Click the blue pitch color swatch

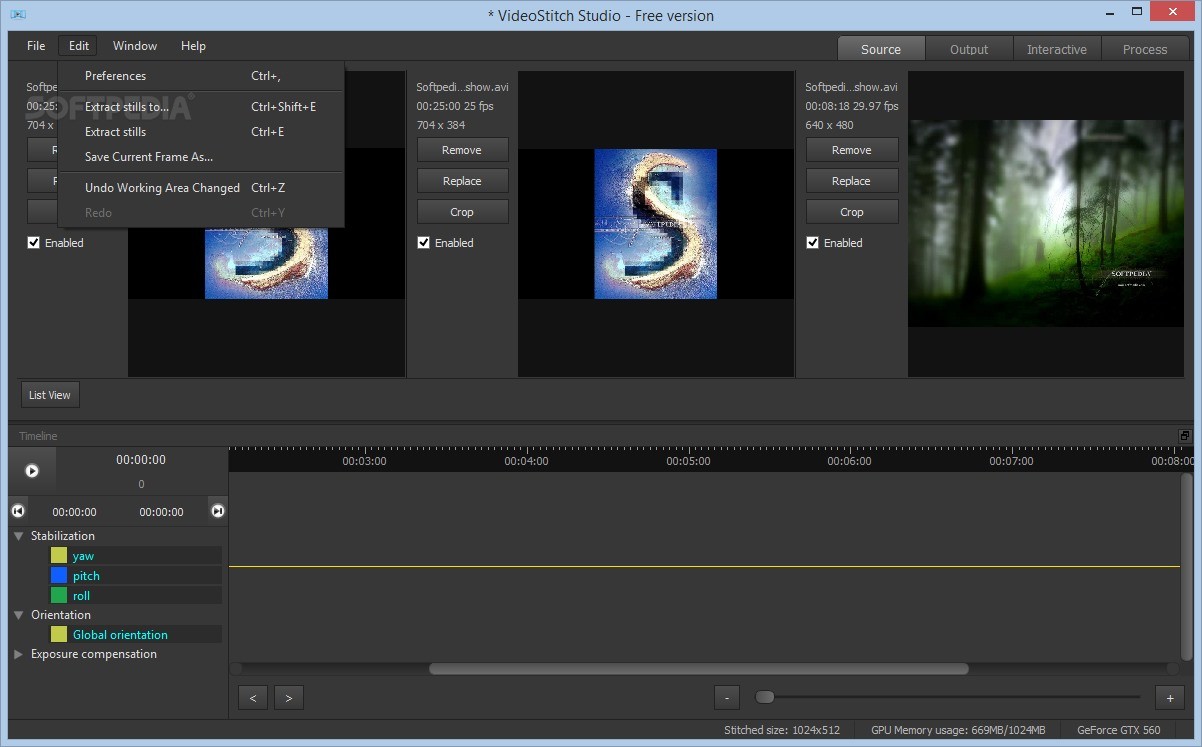click(x=59, y=576)
